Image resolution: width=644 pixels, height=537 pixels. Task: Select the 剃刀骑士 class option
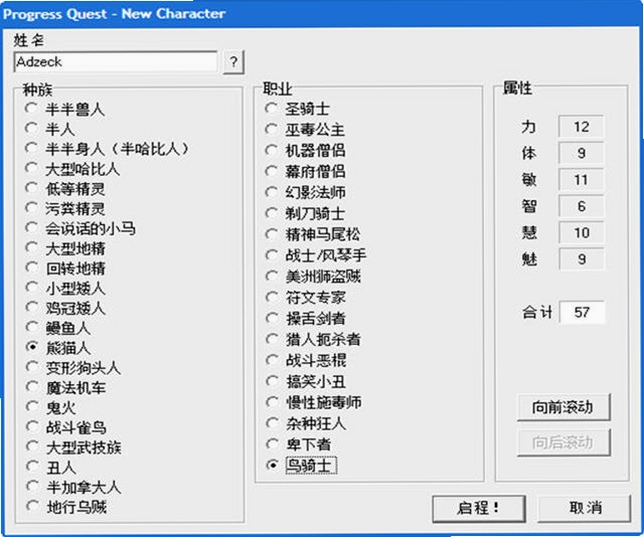(x=304, y=213)
